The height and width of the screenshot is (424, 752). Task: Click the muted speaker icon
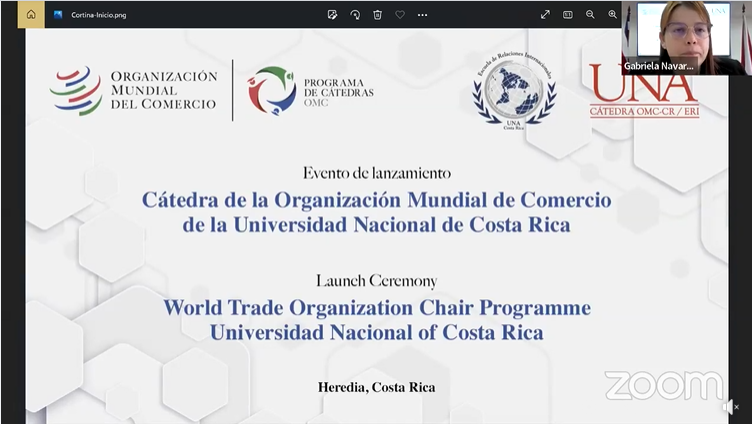tap(730, 407)
